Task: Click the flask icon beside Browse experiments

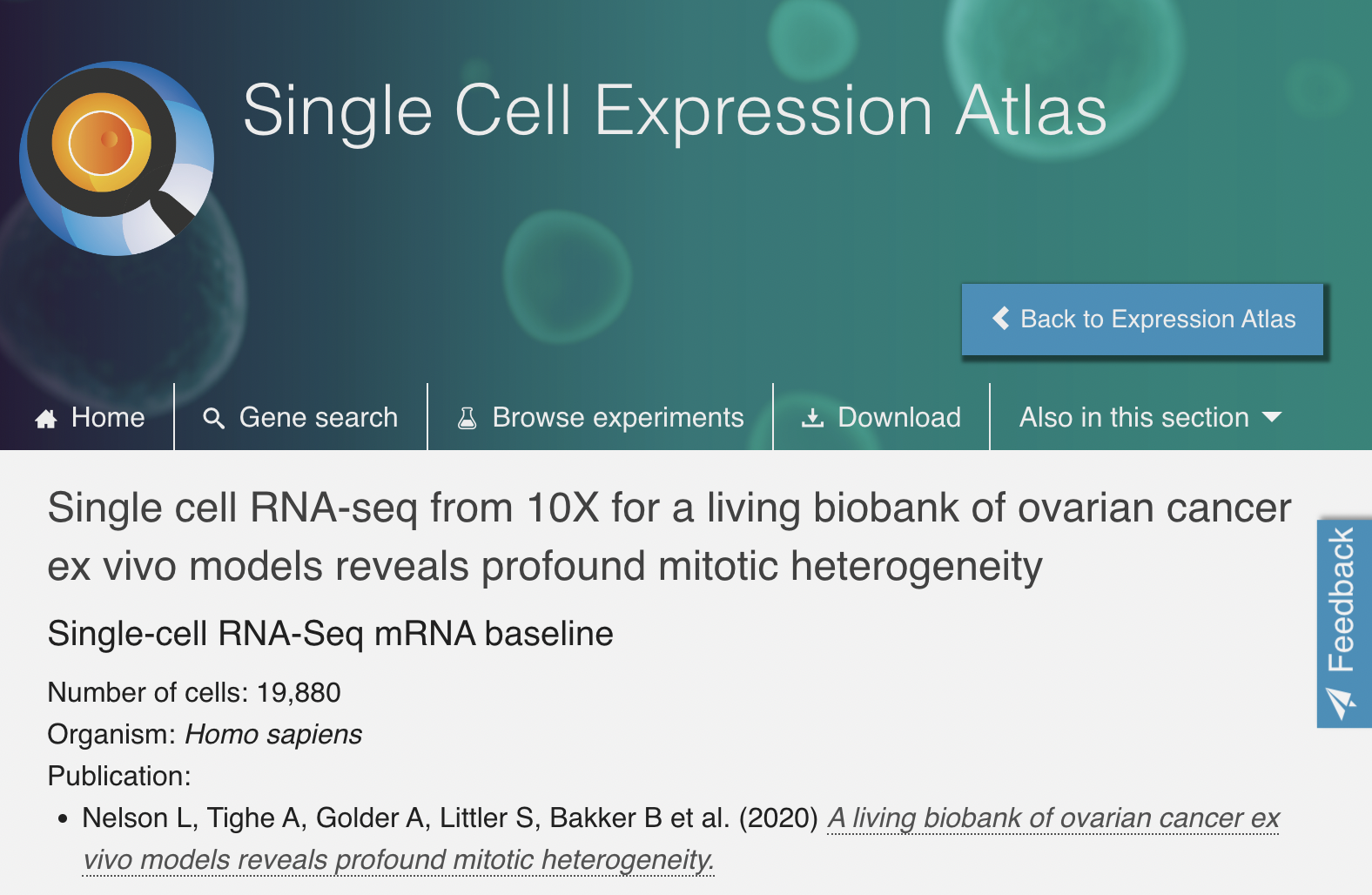Action: click(x=467, y=419)
